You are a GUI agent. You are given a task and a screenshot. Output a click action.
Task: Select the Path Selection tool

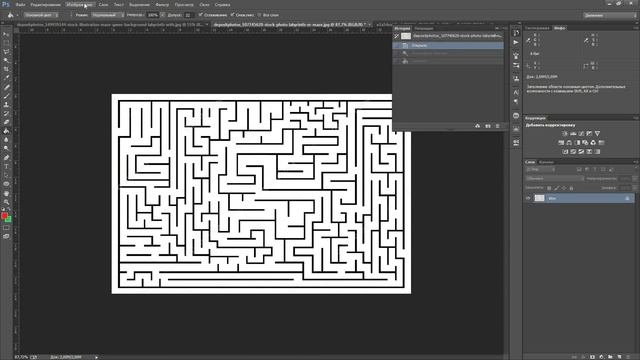tap(6, 175)
